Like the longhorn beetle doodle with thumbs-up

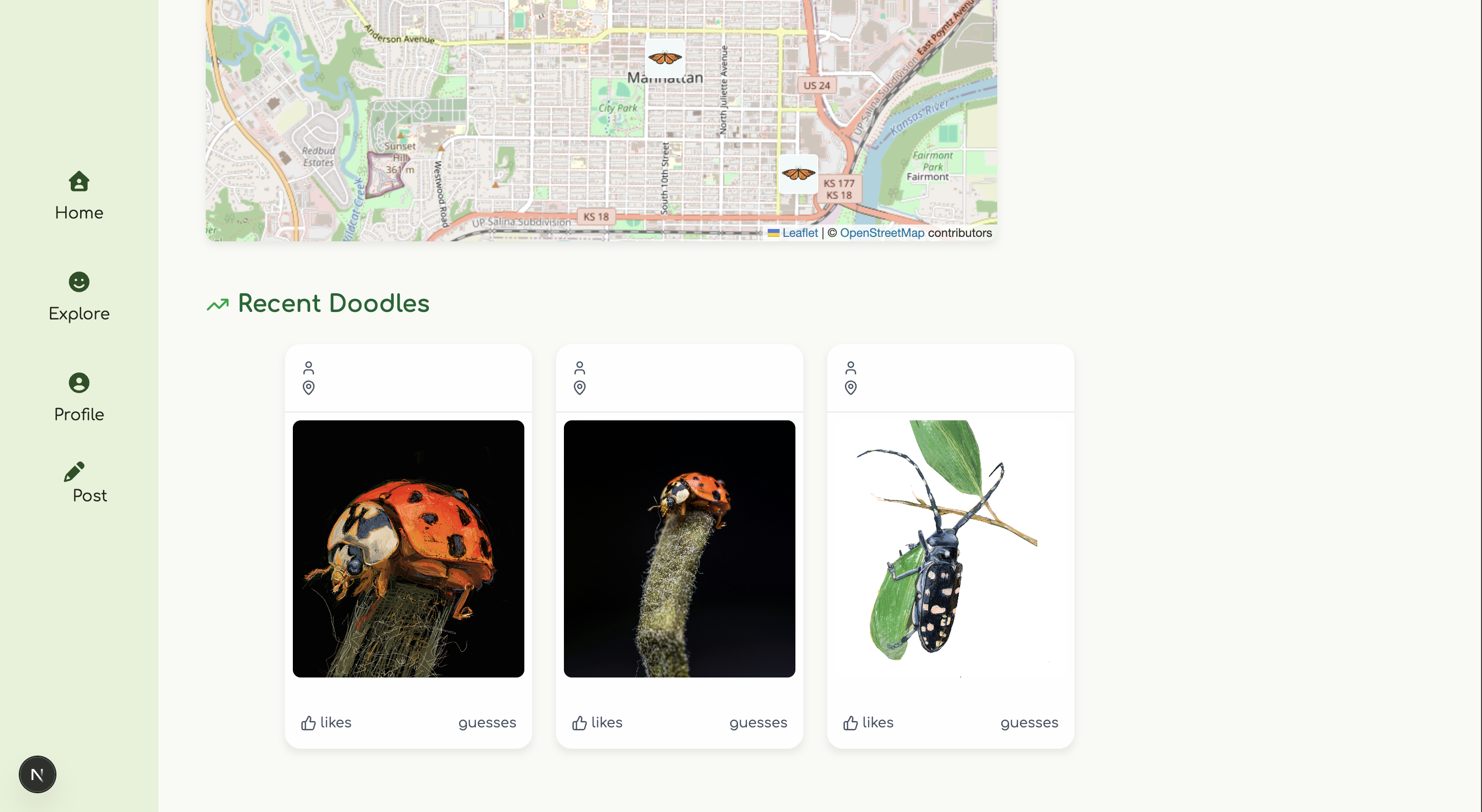(850, 723)
